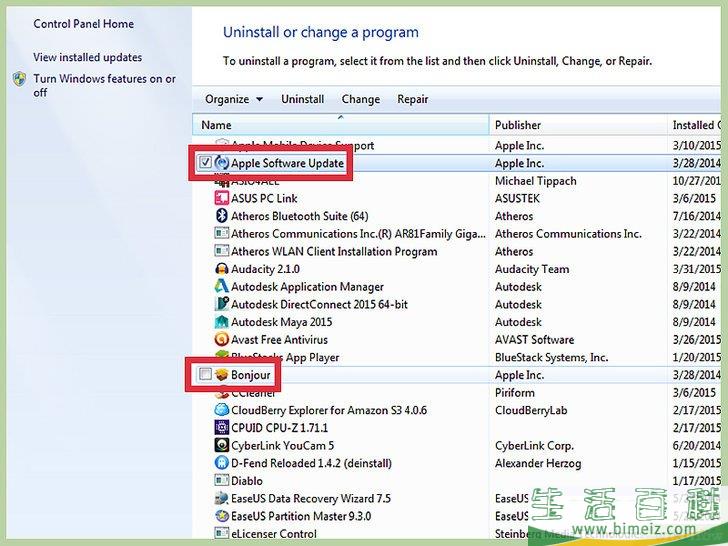Select the Audacity 2.1.0 name text
The image size is (728, 546).
tap(265, 269)
